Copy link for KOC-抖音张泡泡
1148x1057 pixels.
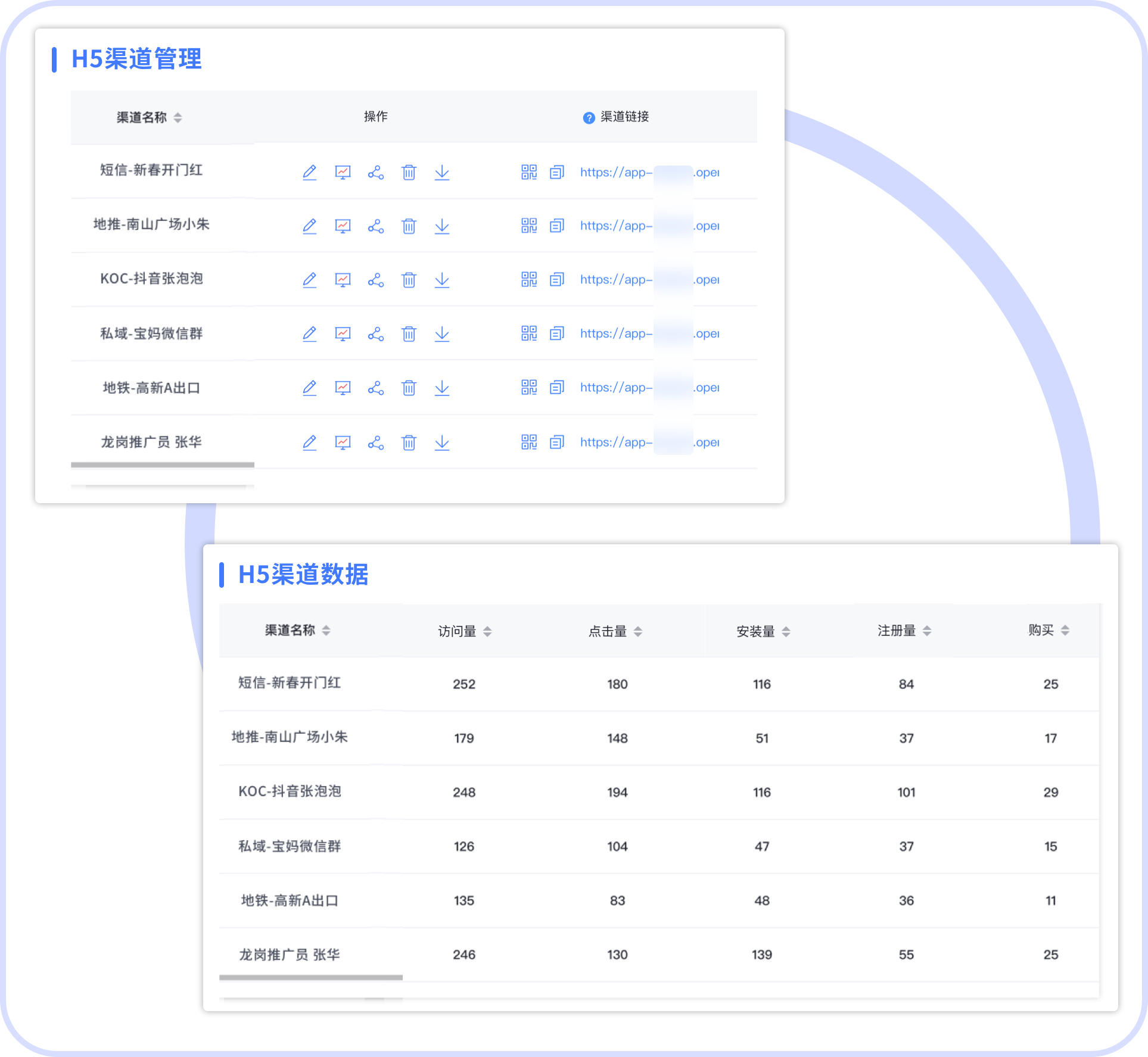tap(556, 279)
